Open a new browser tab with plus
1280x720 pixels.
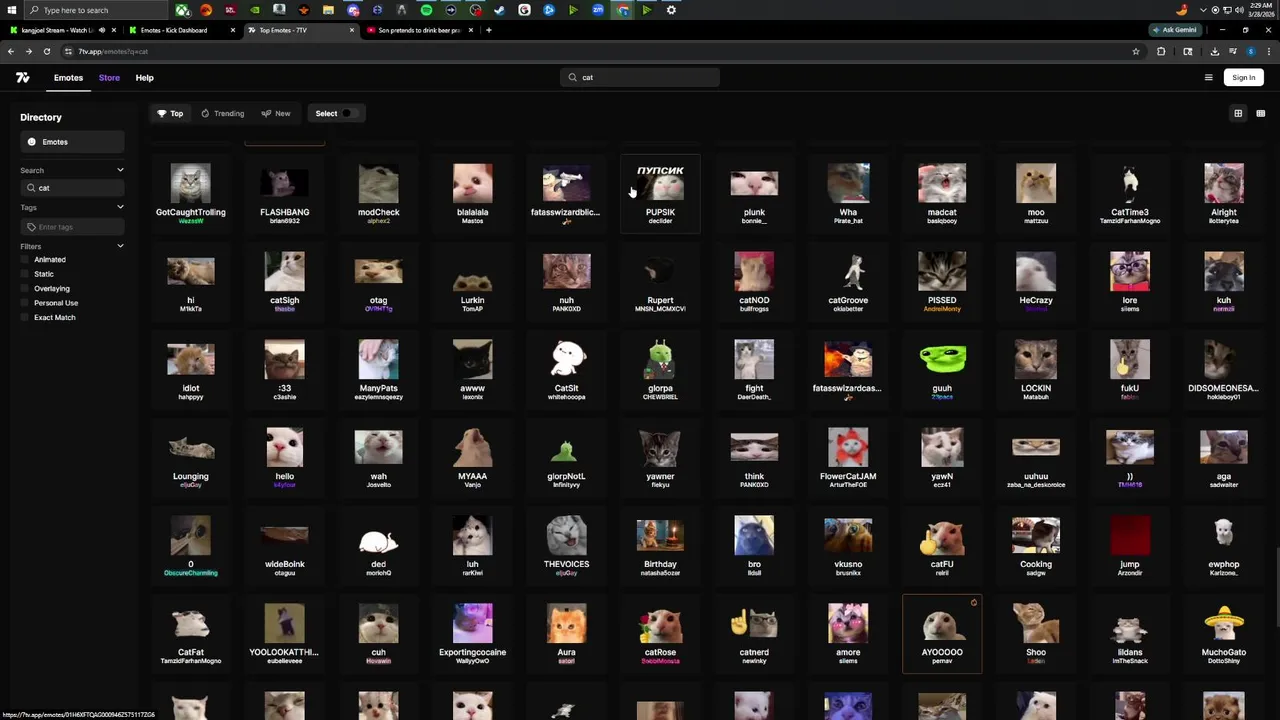coord(488,30)
